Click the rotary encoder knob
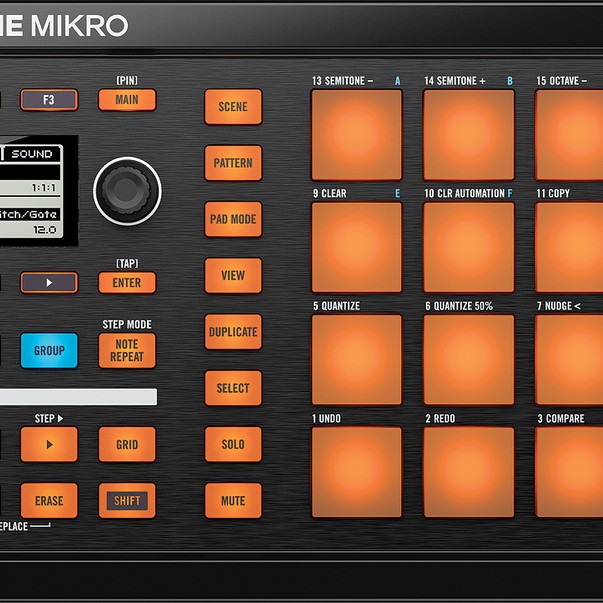Screen dimensions: 603x603 click(x=127, y=191)
